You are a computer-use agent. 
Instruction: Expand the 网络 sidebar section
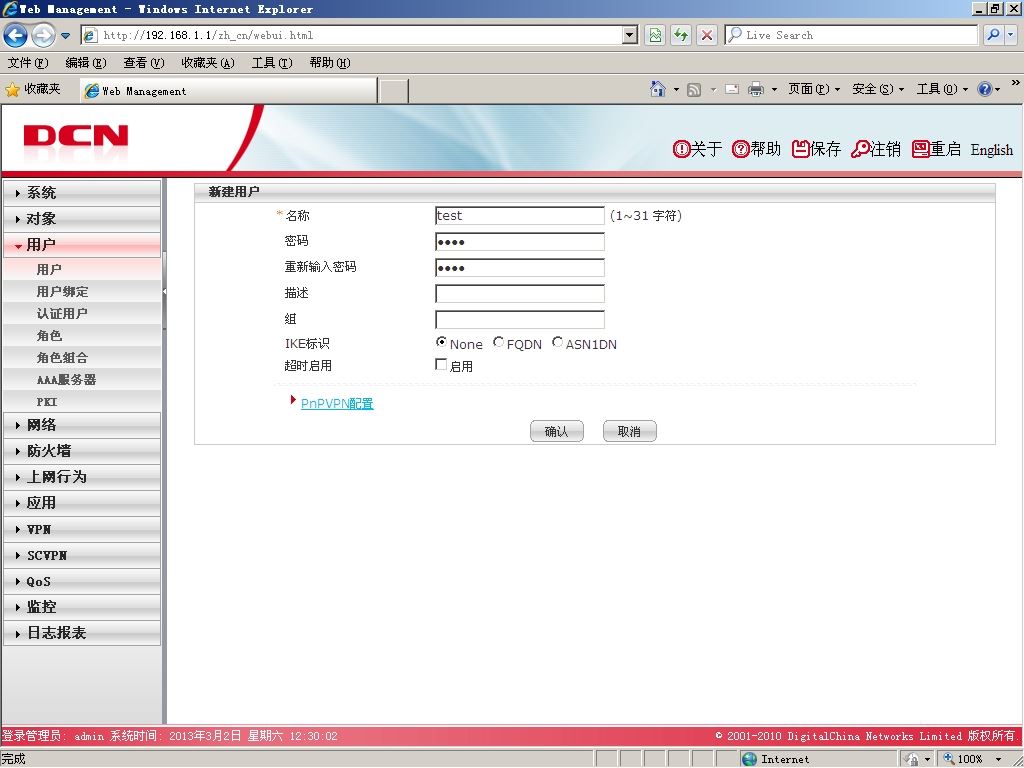point(82,425)
